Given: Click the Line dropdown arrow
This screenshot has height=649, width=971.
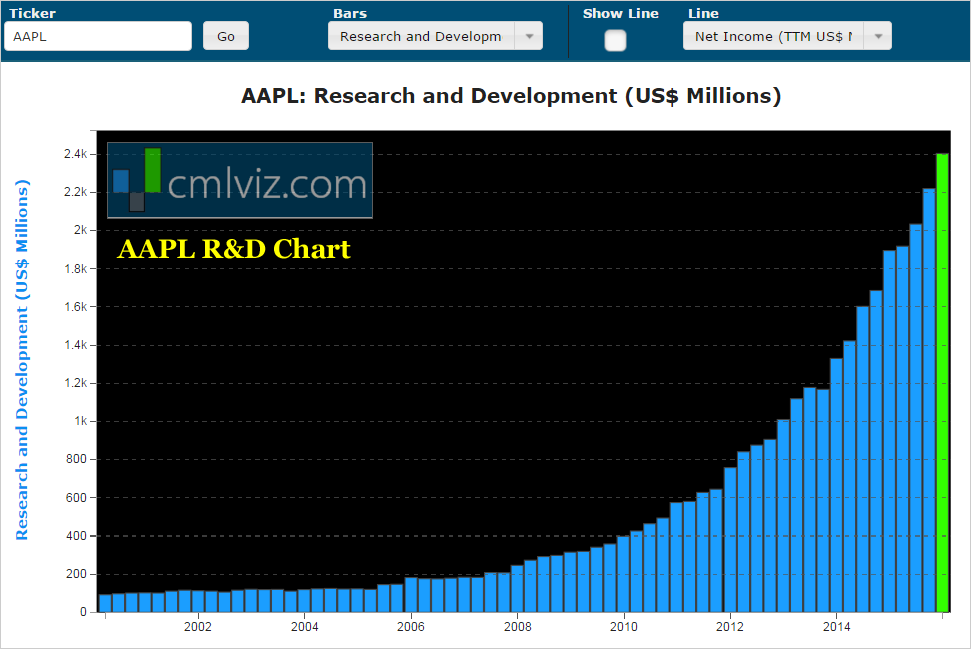Looking at the screenshot, I should (x=878, y=36).
